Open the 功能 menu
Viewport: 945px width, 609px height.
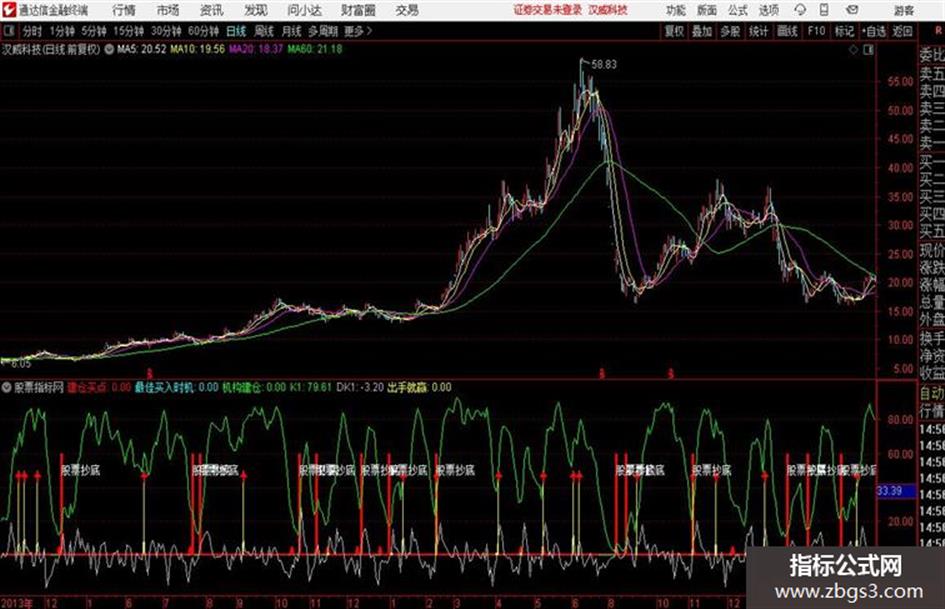[676, 10]
